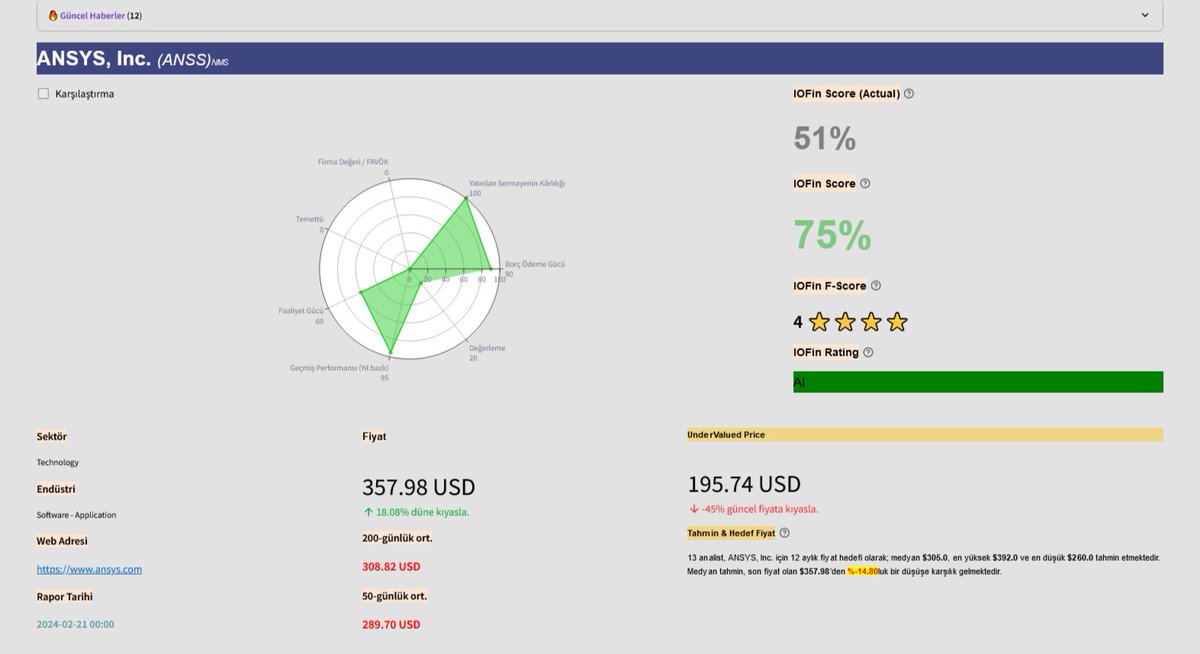Click the Geçmiş Performansı radar label
The width and height of the screenshot is (1200, 654).
pyautogui.click(x=339, y=368)
